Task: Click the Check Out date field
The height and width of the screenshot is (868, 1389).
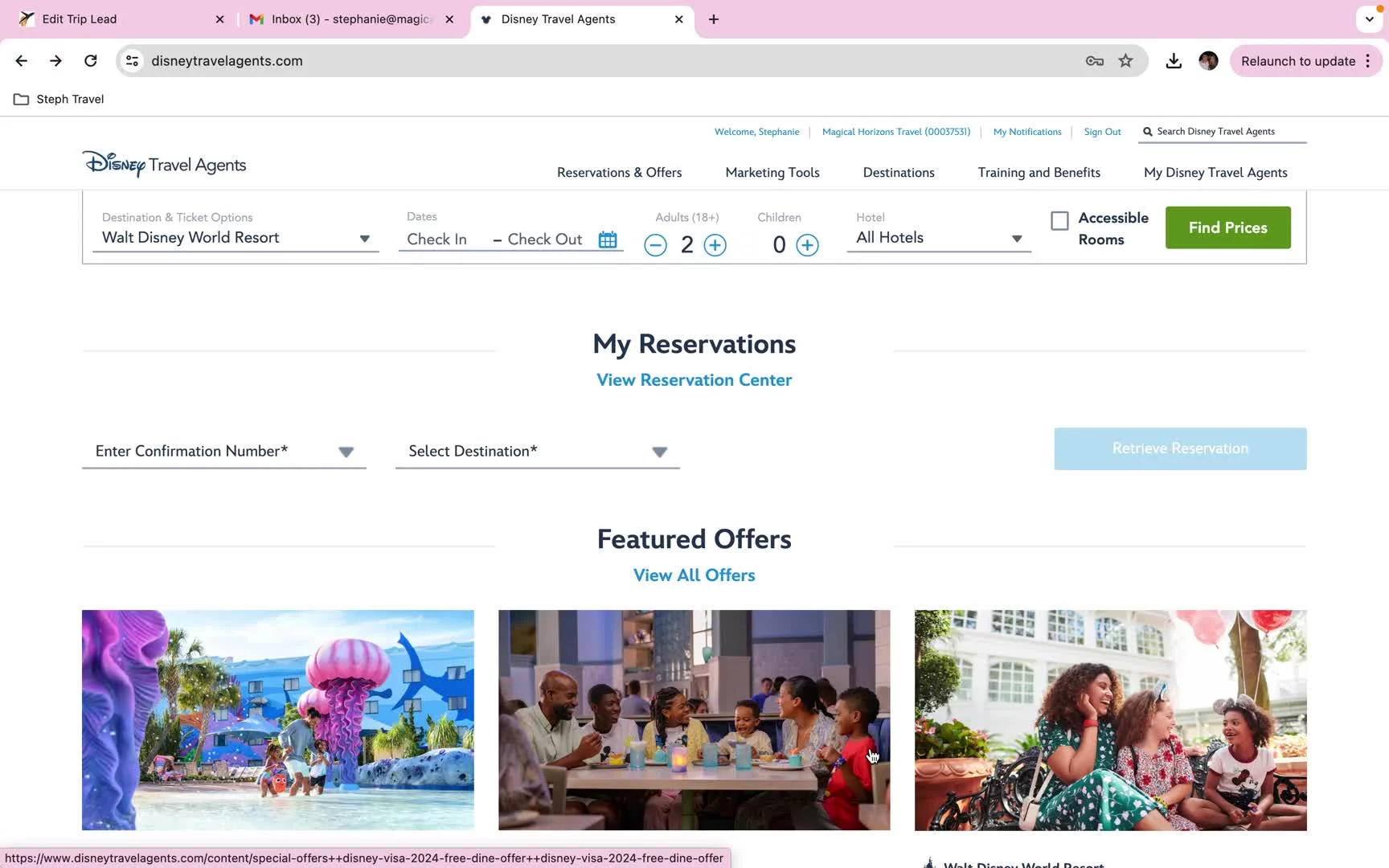Action: click(x=545, y=240)
